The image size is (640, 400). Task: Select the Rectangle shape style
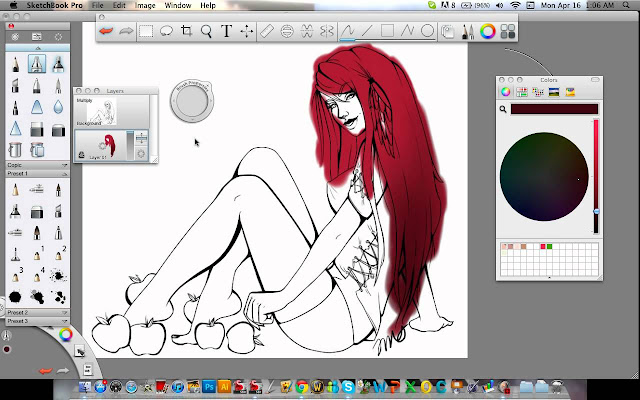click(387, 31)
